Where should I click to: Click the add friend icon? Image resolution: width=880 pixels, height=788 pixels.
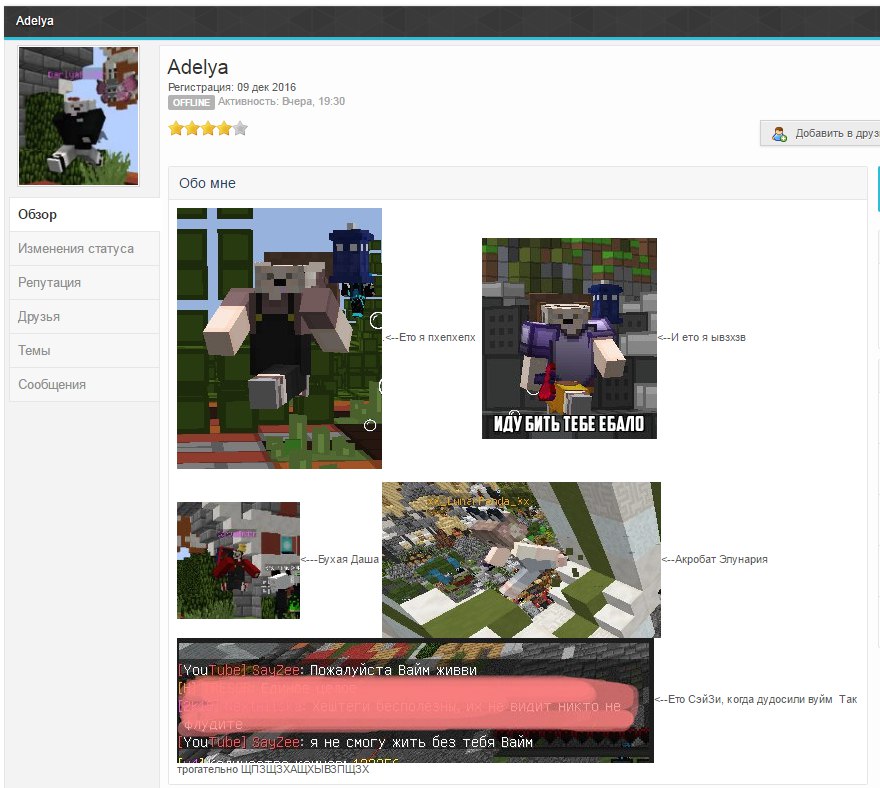(x=779, y=134)
